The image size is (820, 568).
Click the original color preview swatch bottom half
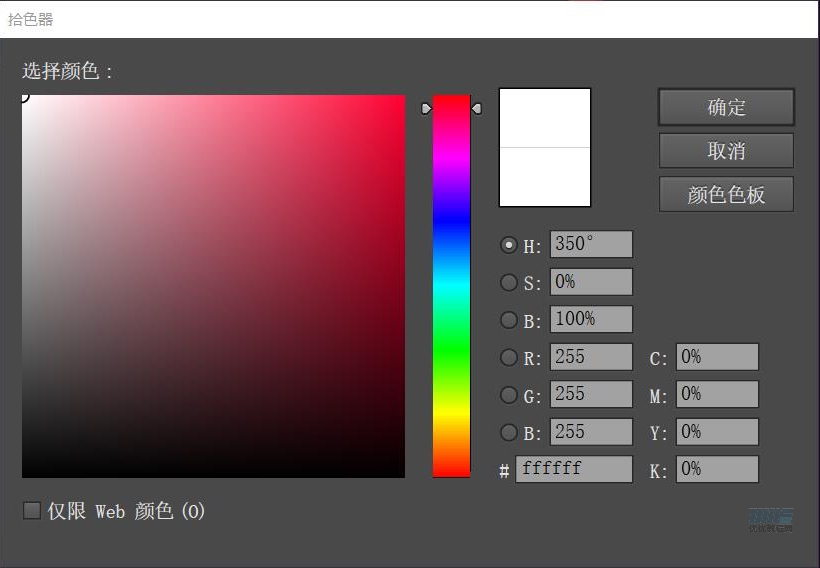(x=545, y=177)
